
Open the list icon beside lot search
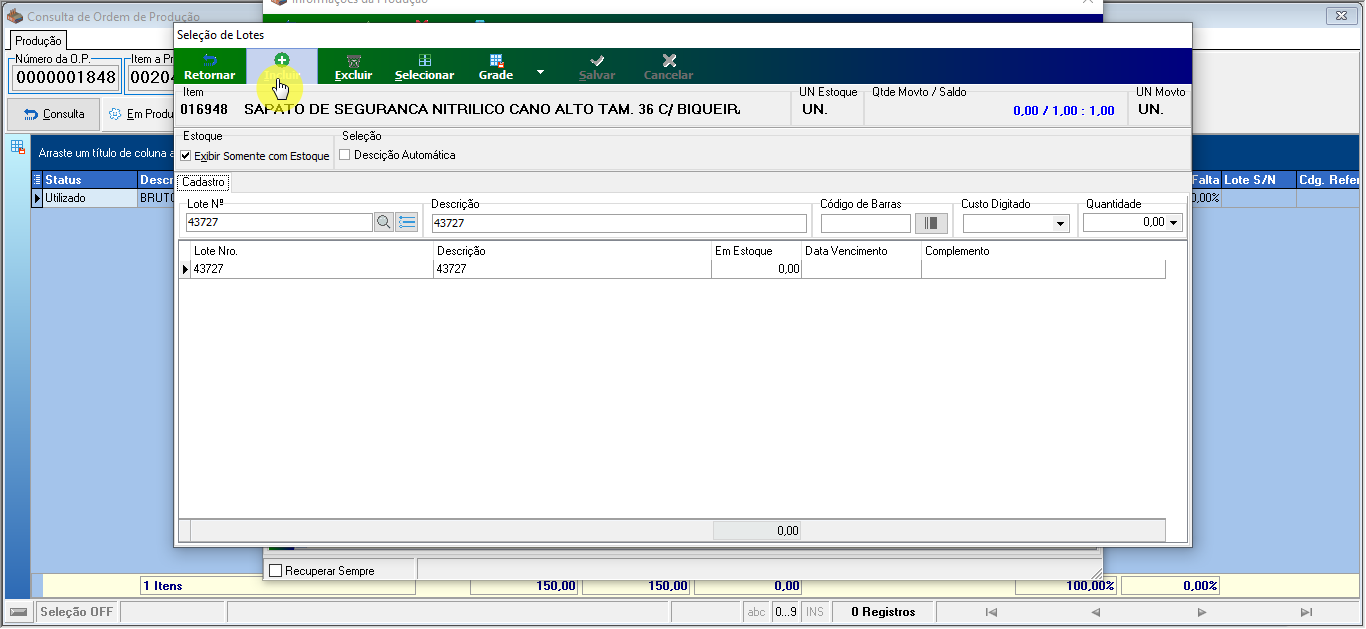pos(407,223)
